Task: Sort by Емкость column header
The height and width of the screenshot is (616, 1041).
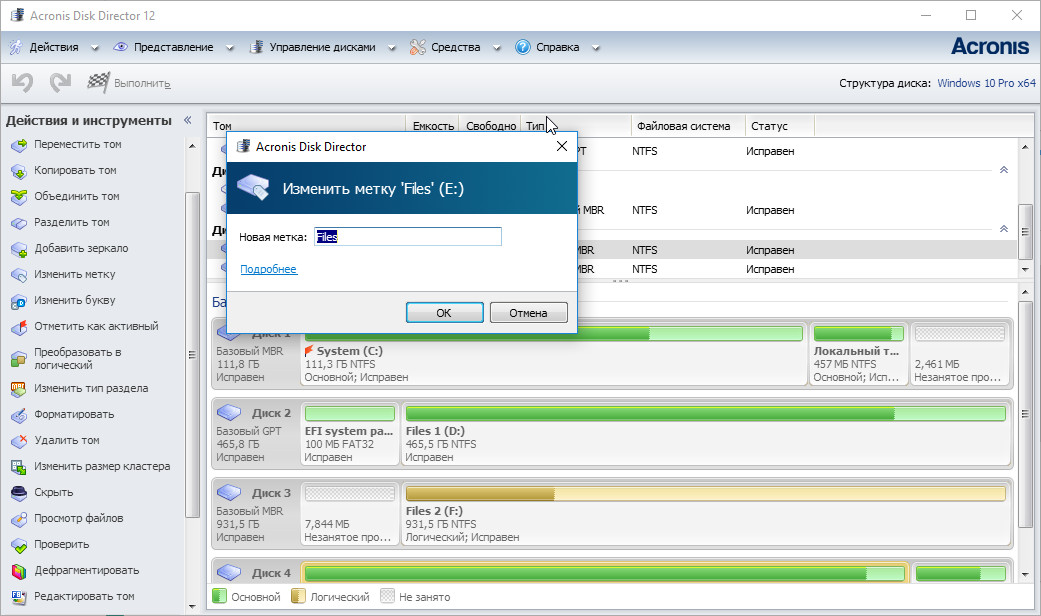Action: (x=433, y=125)
